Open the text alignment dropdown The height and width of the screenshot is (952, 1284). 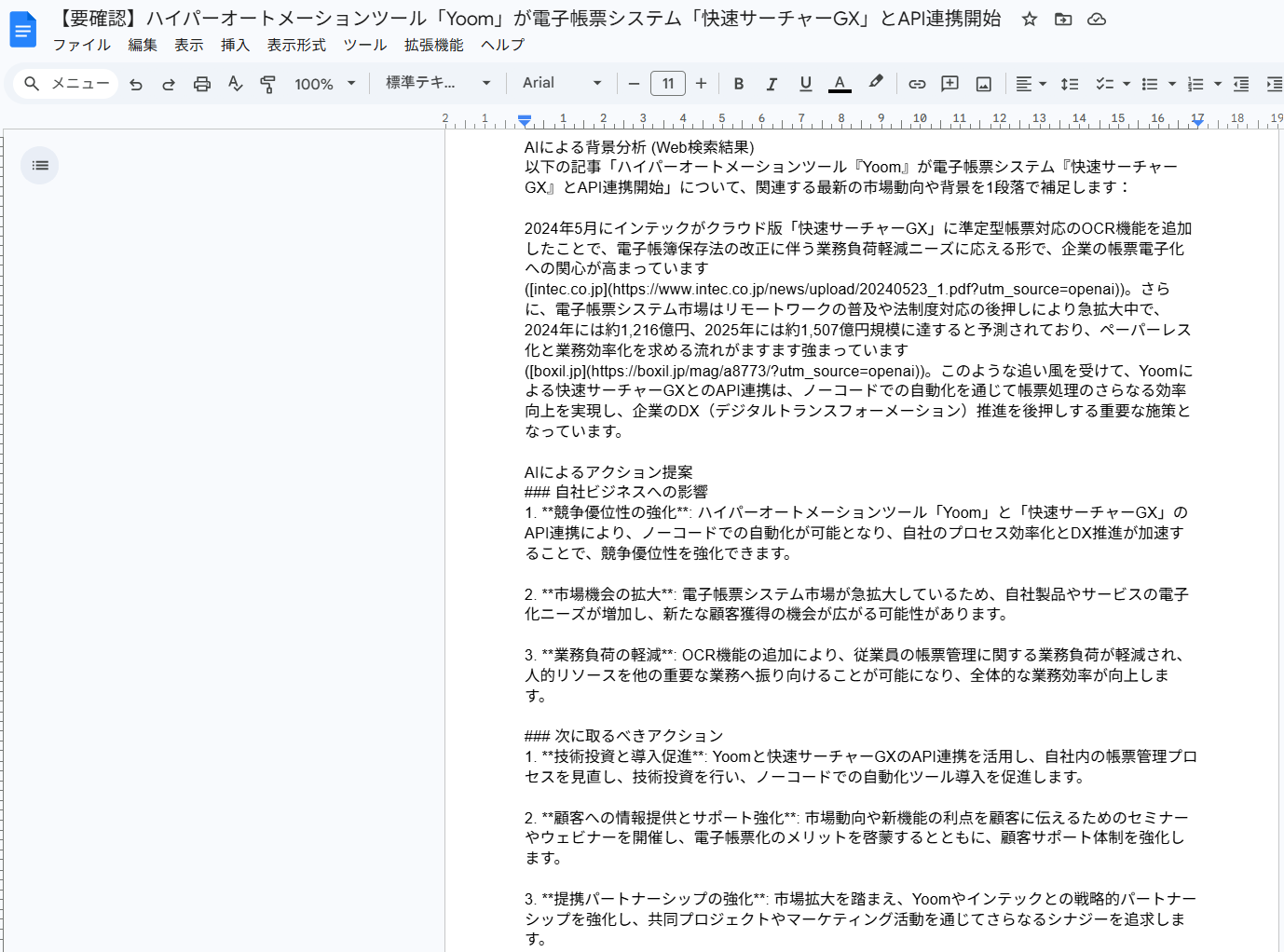[1031, 84]
